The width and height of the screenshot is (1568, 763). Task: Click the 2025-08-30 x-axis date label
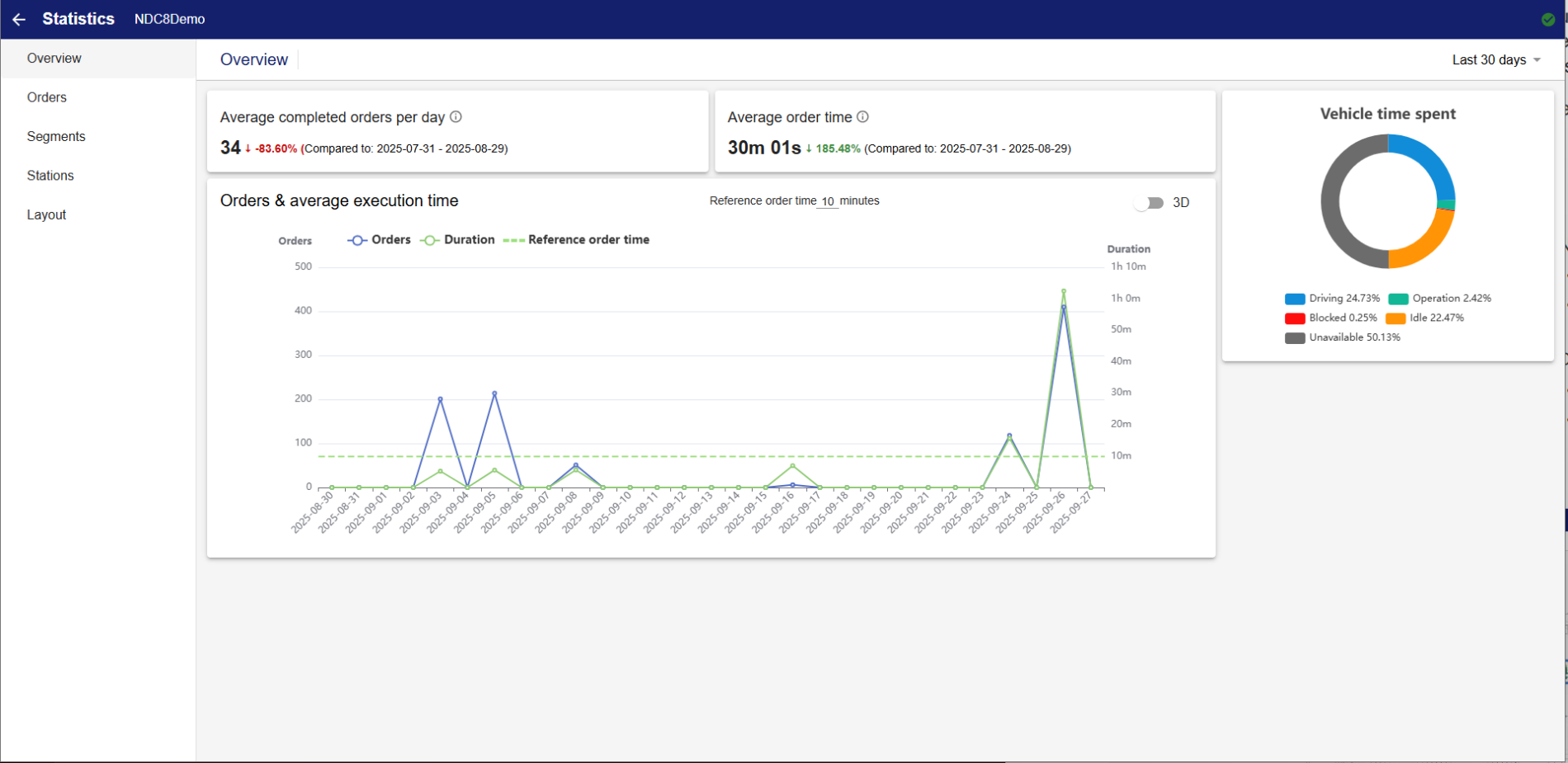(312, 512)
